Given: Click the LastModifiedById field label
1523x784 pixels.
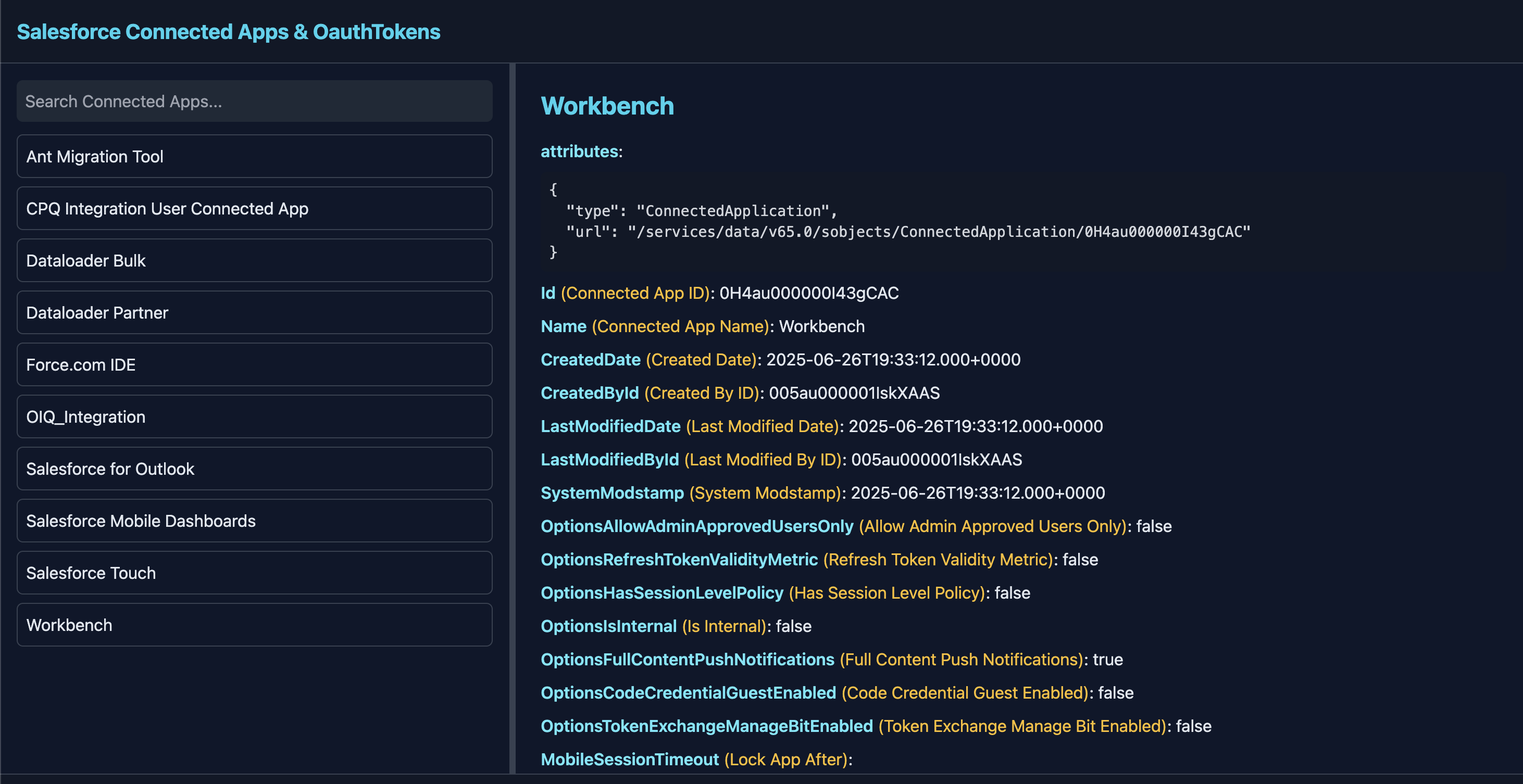Looking at the screenshot, I should click(609, 459).
